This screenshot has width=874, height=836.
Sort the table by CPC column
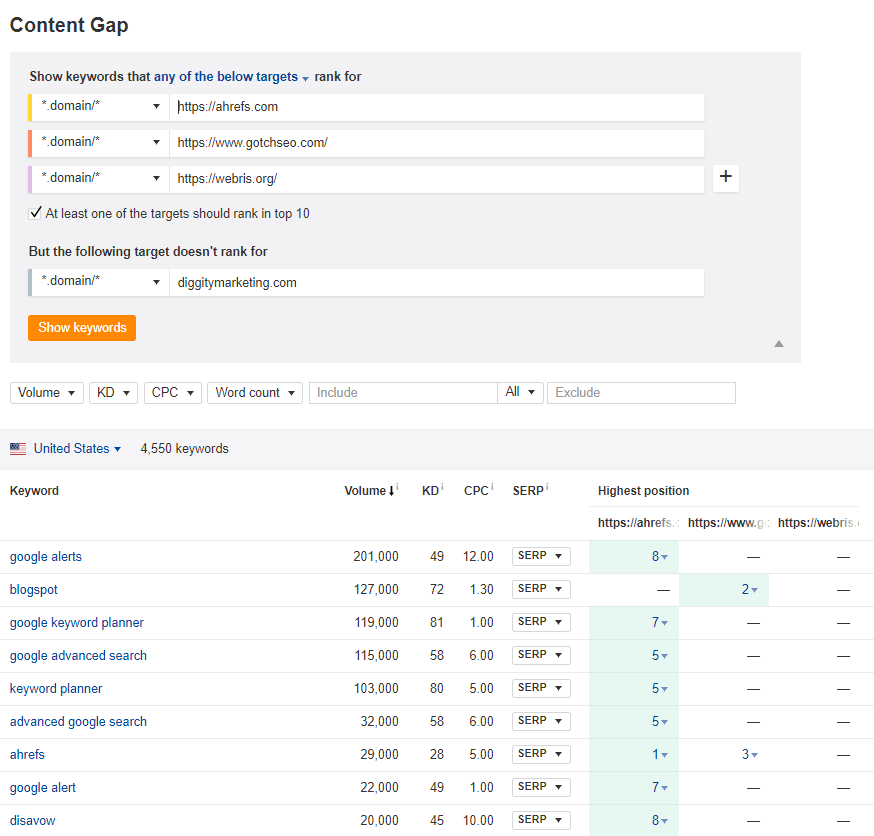(476, 491)
